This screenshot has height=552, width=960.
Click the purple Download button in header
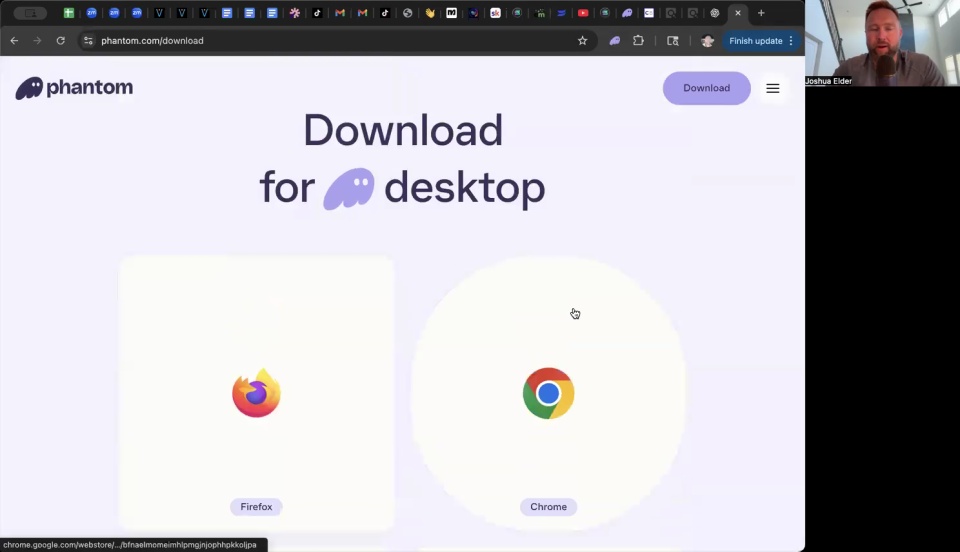pyautogui.click(x=707, y=88)
